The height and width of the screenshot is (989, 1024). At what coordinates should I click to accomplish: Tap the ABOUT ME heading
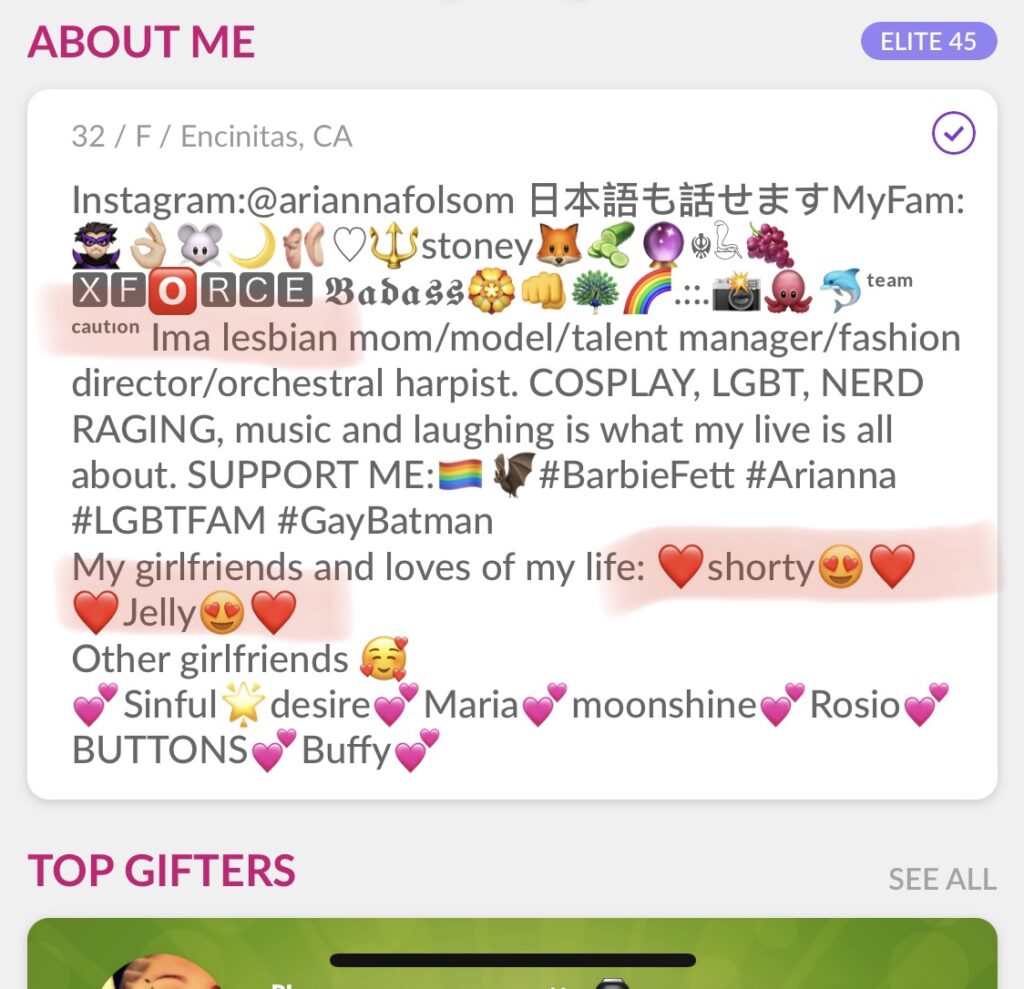tap(141, 41)
